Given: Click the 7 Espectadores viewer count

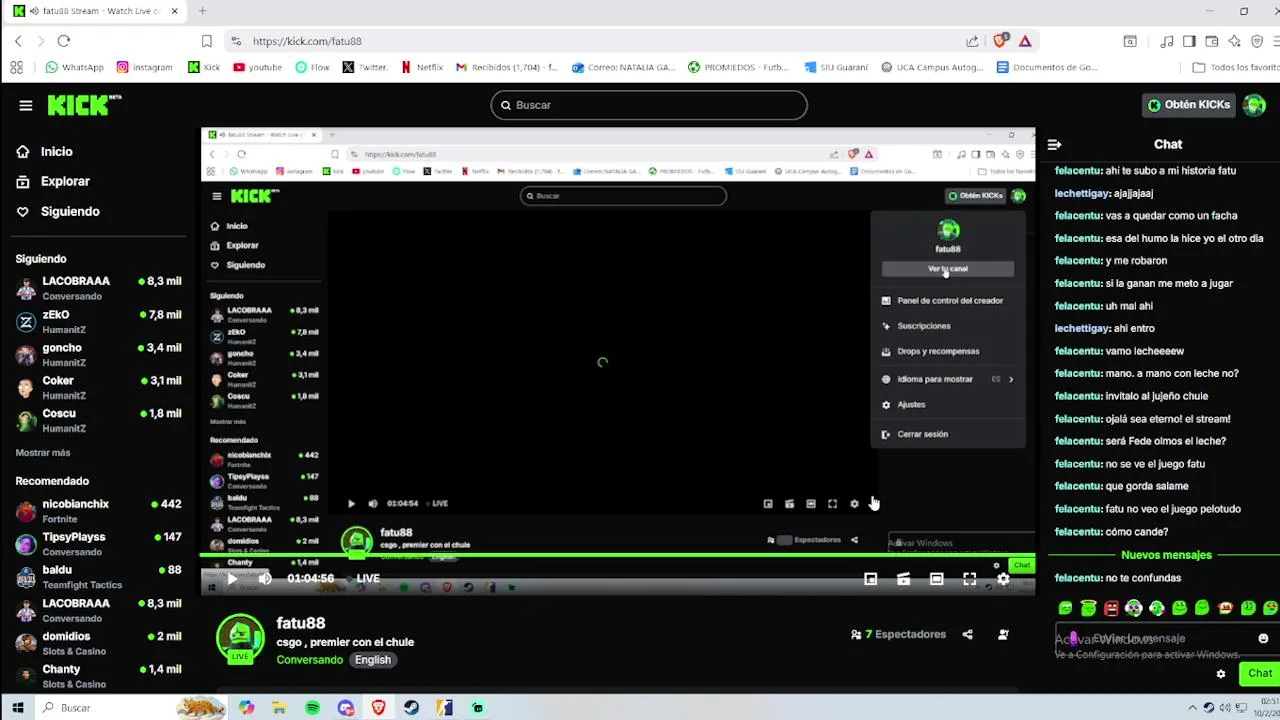Looking at the screenshot, I should [x=898, y=634].
